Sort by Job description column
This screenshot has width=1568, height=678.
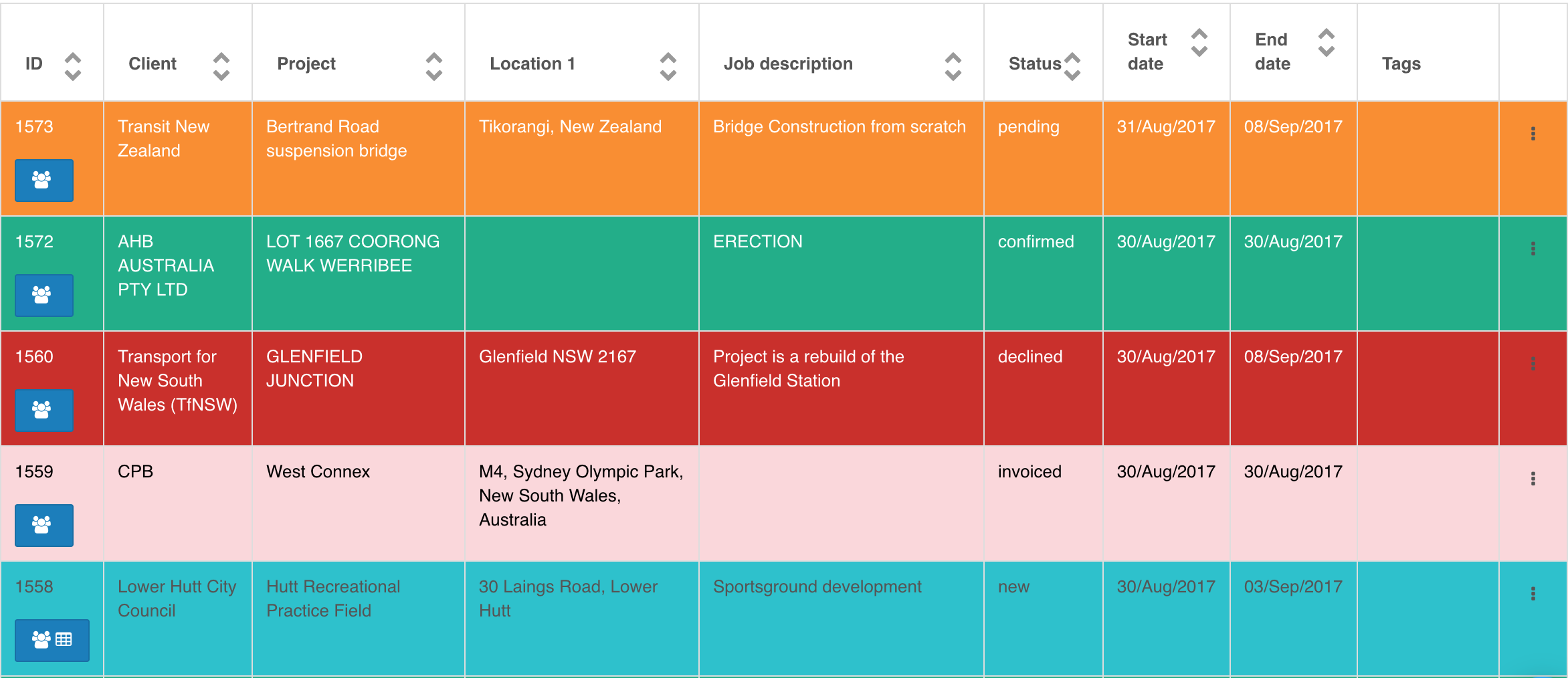(x=953, y=66)
